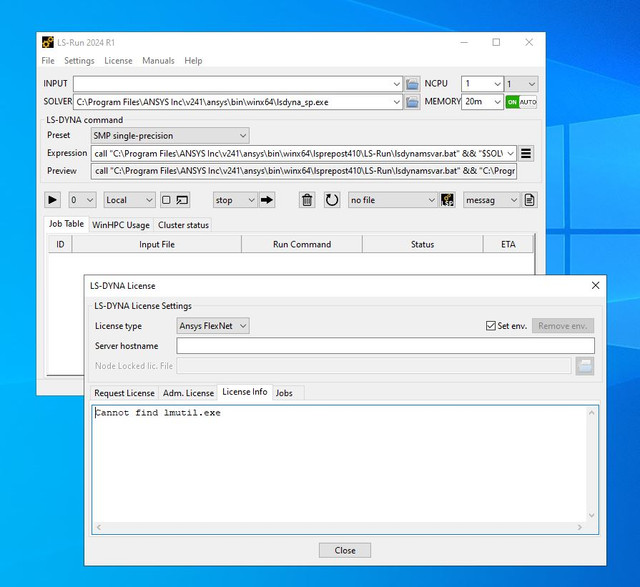Viewport: 640px width, 587px height.
Task: Open the no file dropdown
Action: (392, 200)
